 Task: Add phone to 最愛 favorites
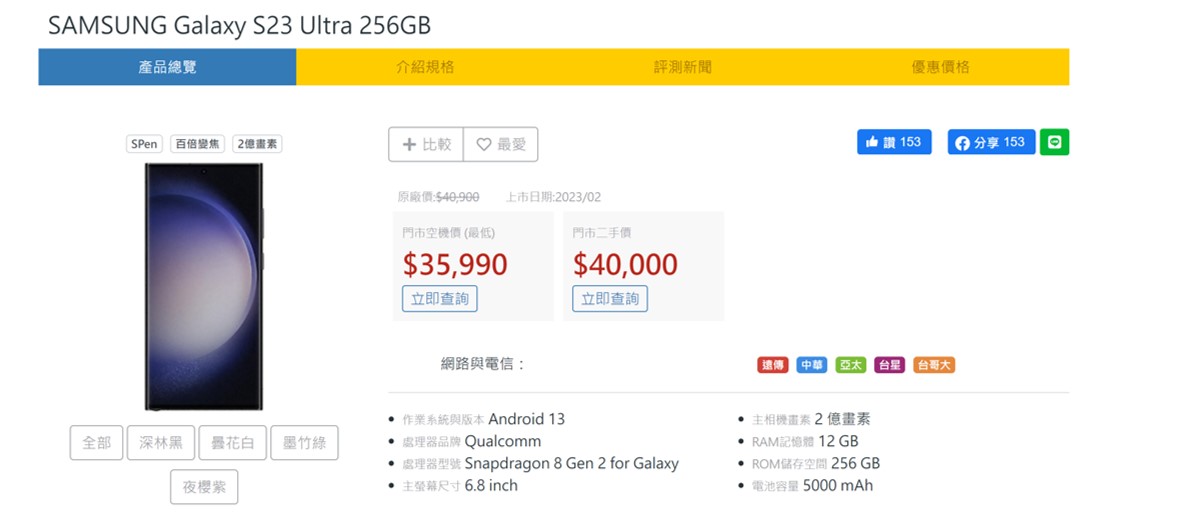click(x=501, y=144)
